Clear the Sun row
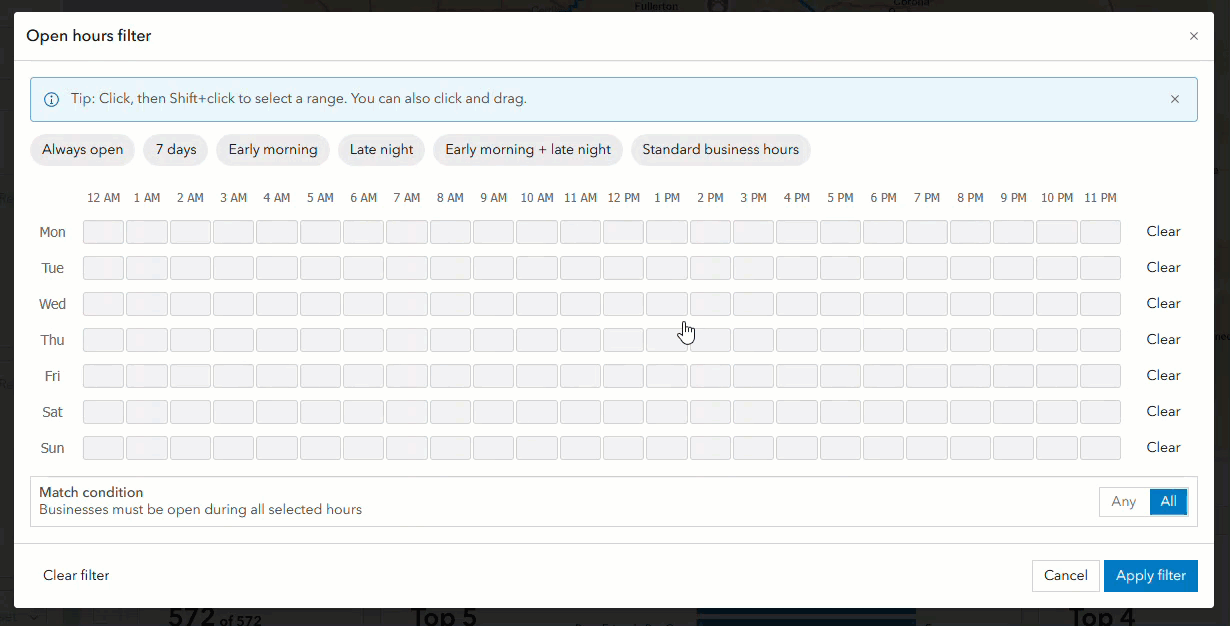Viewport: 1230px width, 626px height. (x=1164, y=447)
